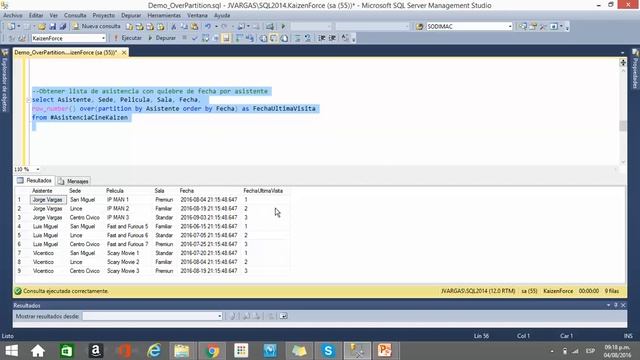The height and width of the screenshot is (360, 640).
Task: Open the Proyecto menu
Action: (104, 15)
